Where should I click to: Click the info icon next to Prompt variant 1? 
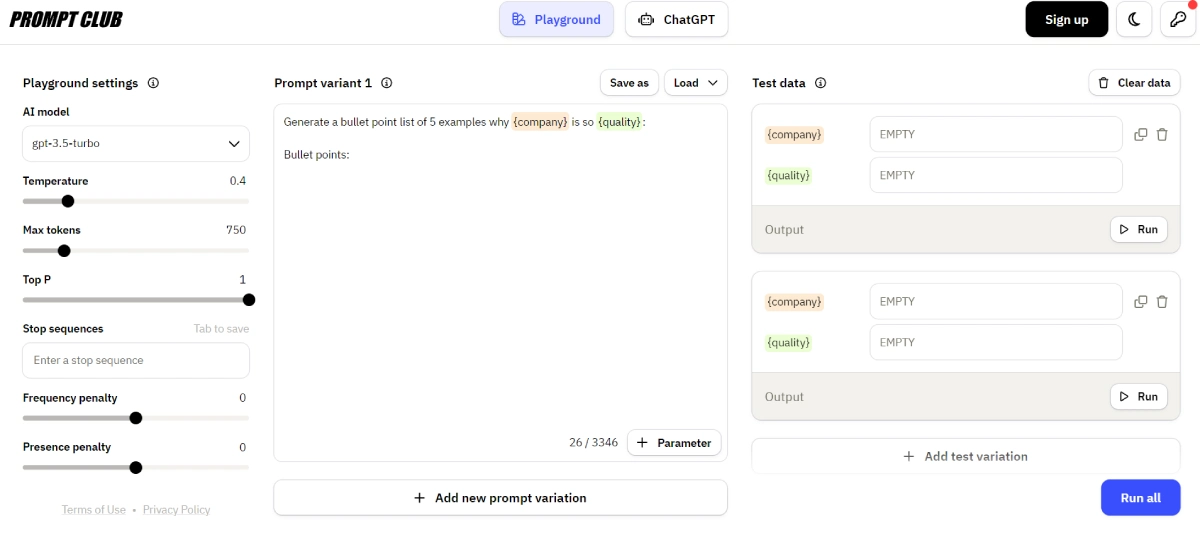click(387, 83)
